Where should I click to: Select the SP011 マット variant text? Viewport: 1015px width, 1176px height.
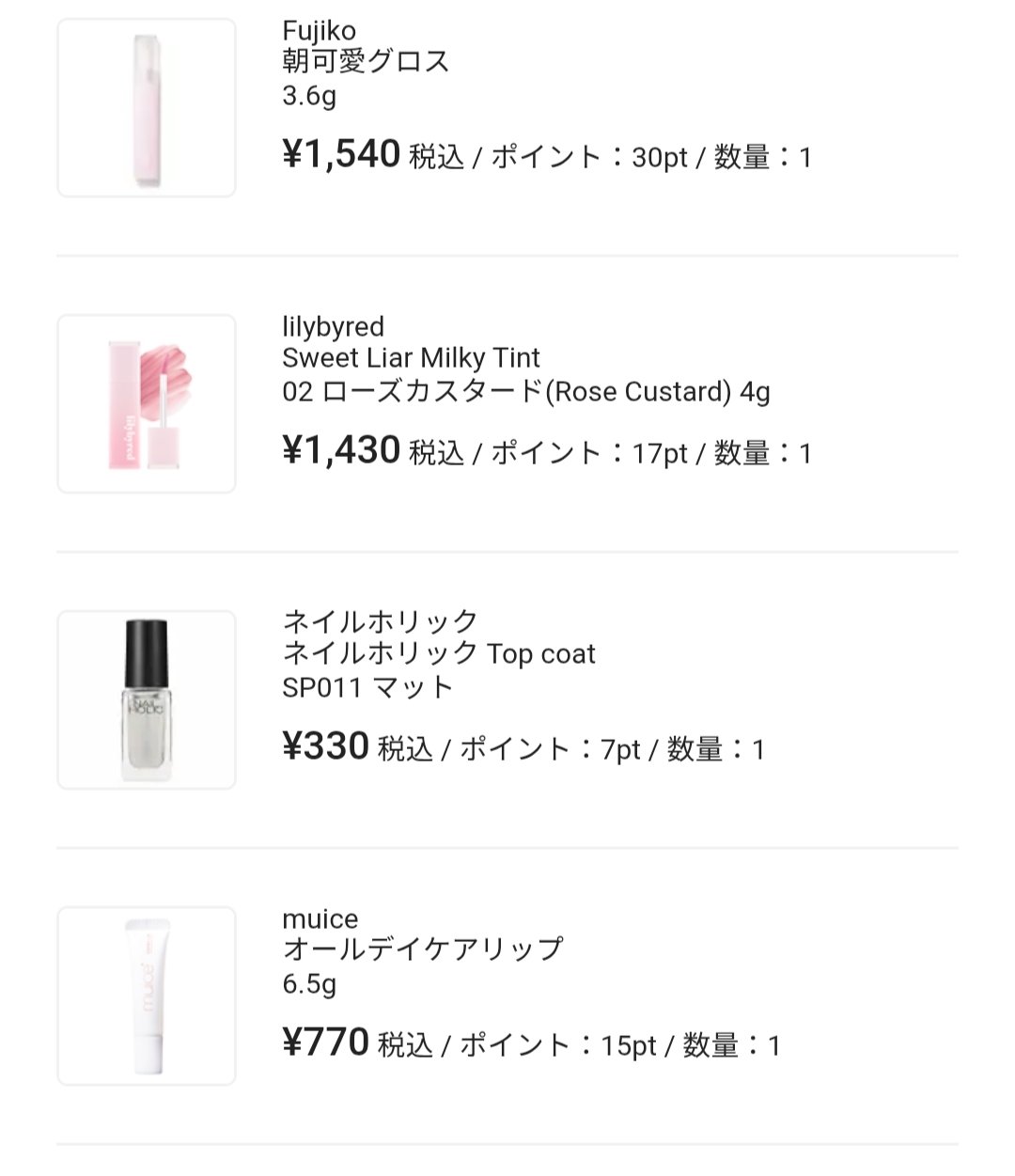(x=367, y=687)
